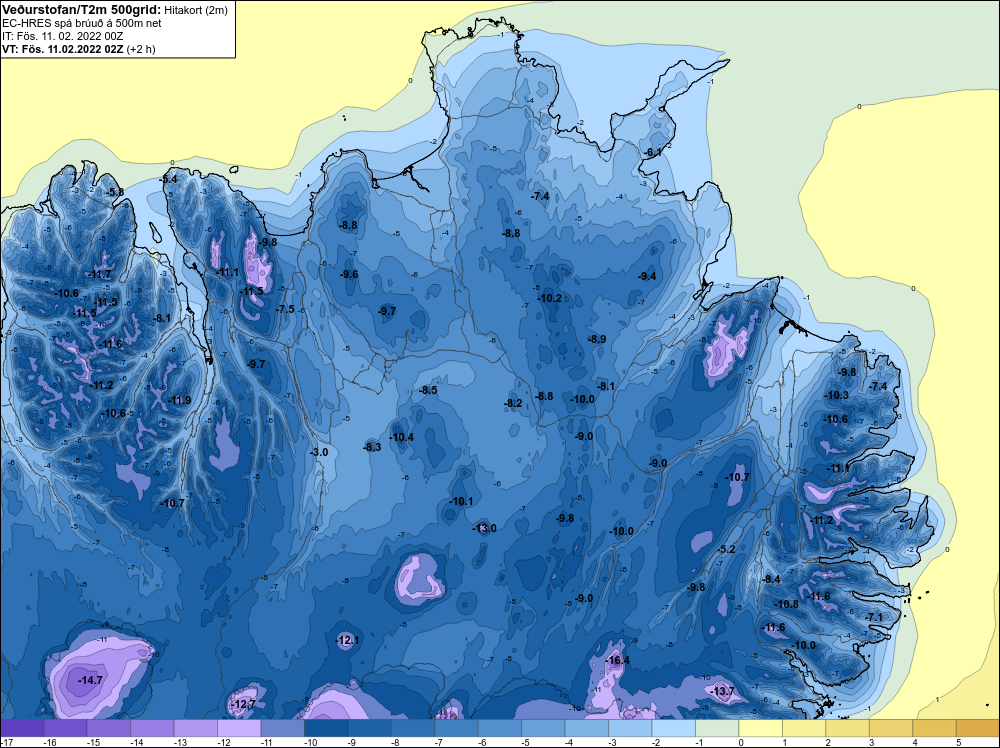This screenshot has height=748, width=1000.
Task: Click the legend swatch between -17 and -16
Action: click(x=22, y=728)
